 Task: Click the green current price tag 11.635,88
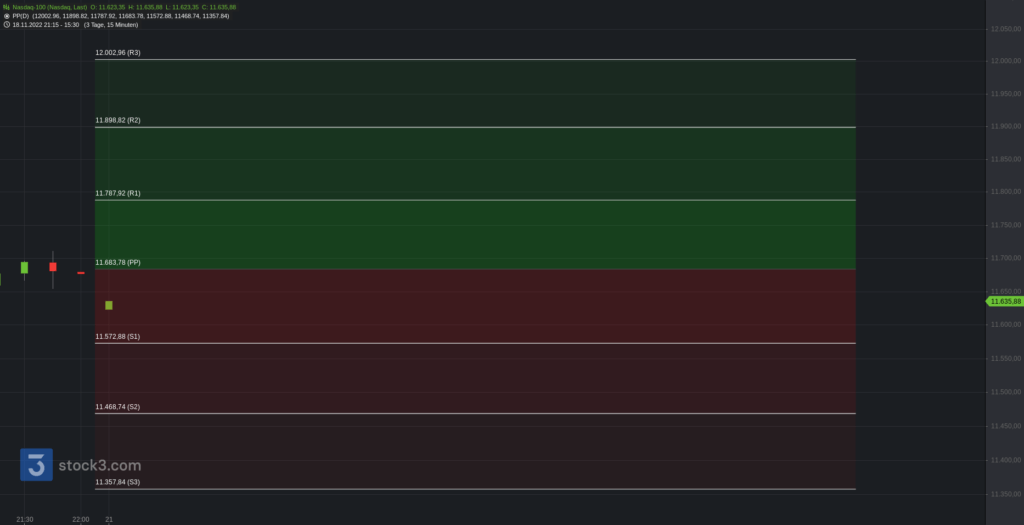(x=1004, y=301)
